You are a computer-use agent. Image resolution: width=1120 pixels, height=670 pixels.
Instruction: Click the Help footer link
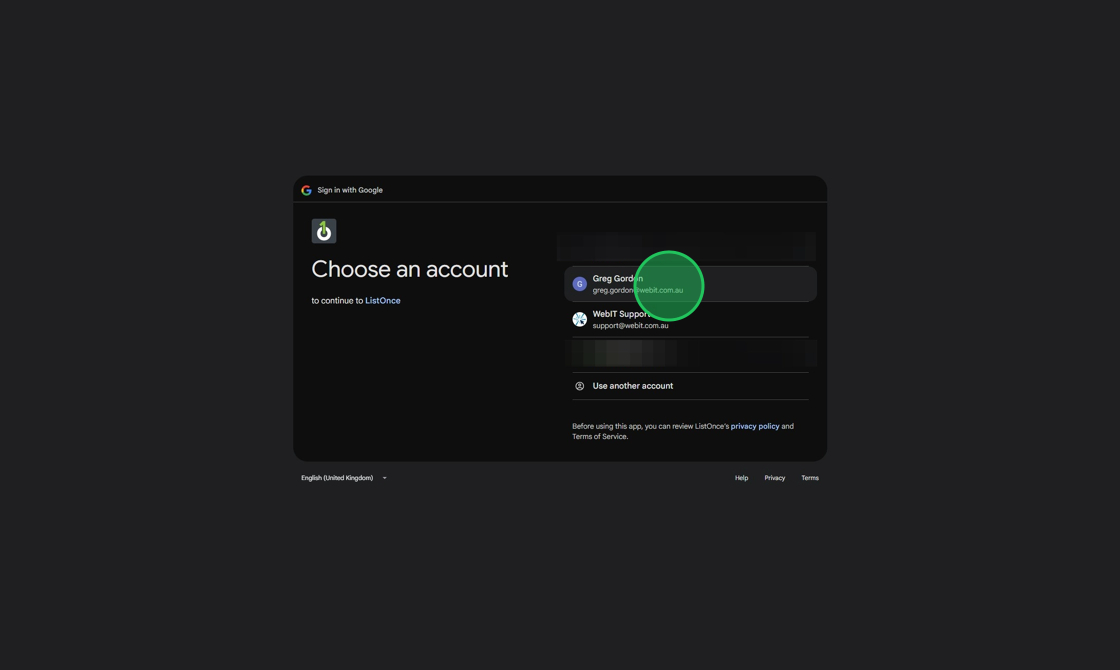[x=741, y=478]
